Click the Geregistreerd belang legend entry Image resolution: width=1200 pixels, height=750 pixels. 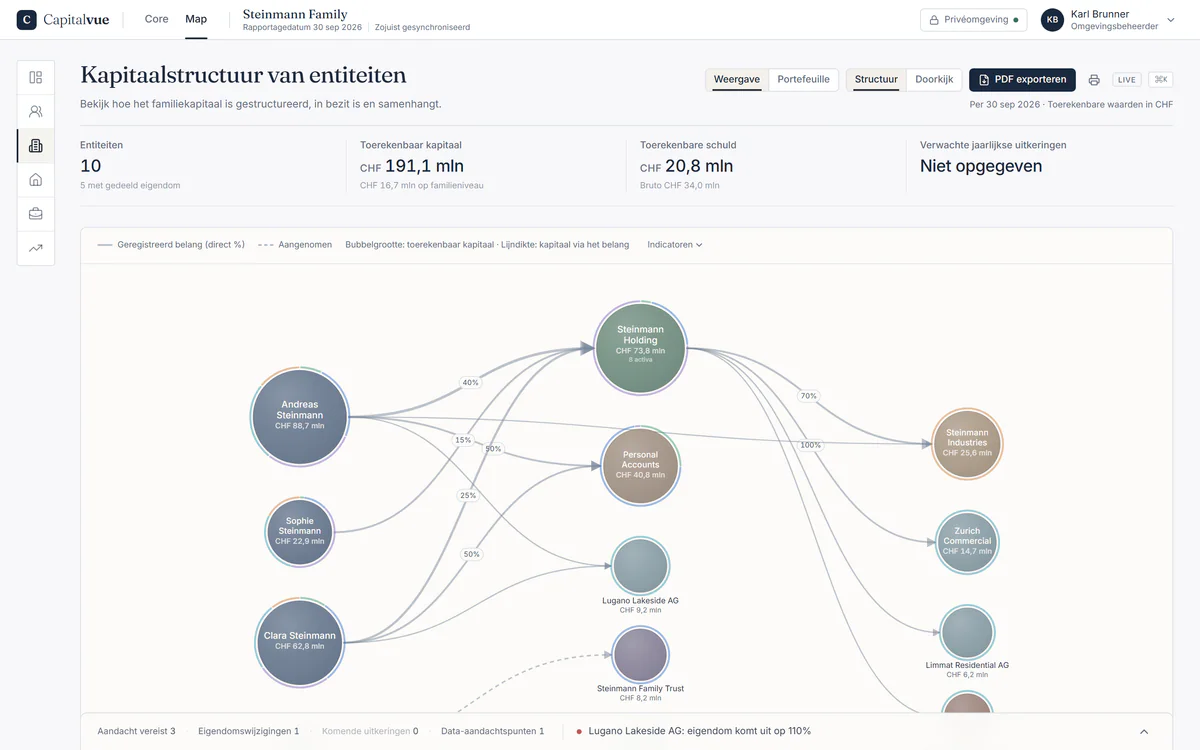click(171, 245)
